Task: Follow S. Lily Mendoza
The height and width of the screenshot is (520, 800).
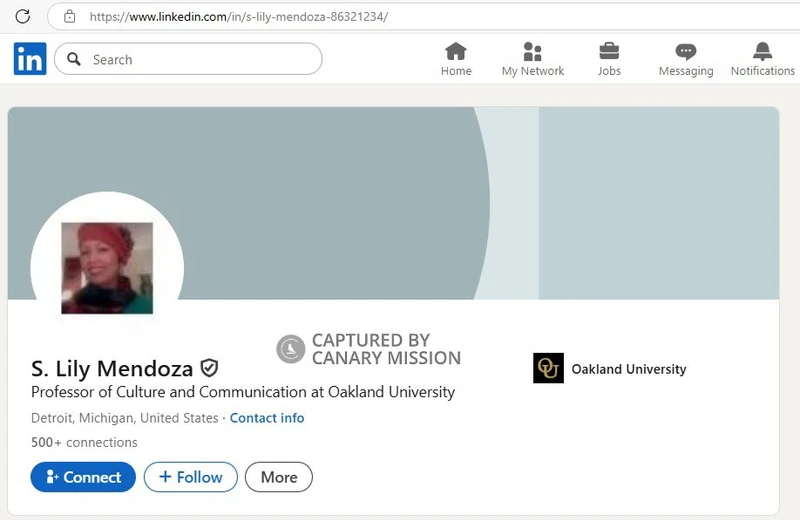Action: pyautogui.click(x=190, y=477)
